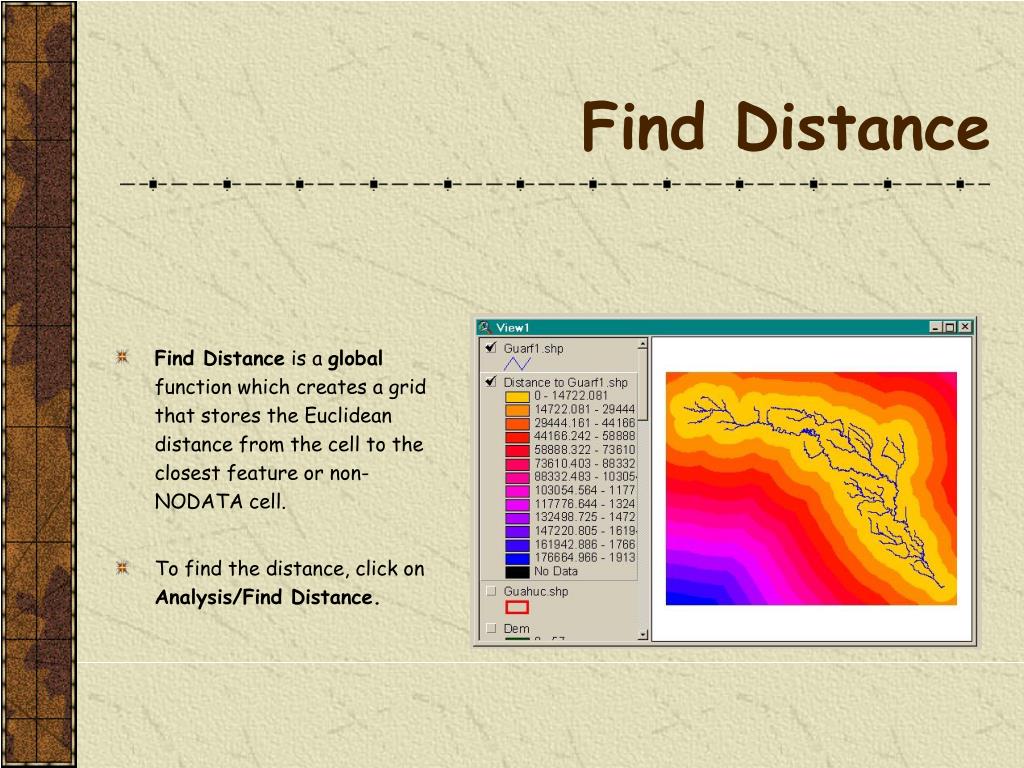Viewport: 1024px width, 768px height.
Task: Minimize the View1 window
Action: 935,327
